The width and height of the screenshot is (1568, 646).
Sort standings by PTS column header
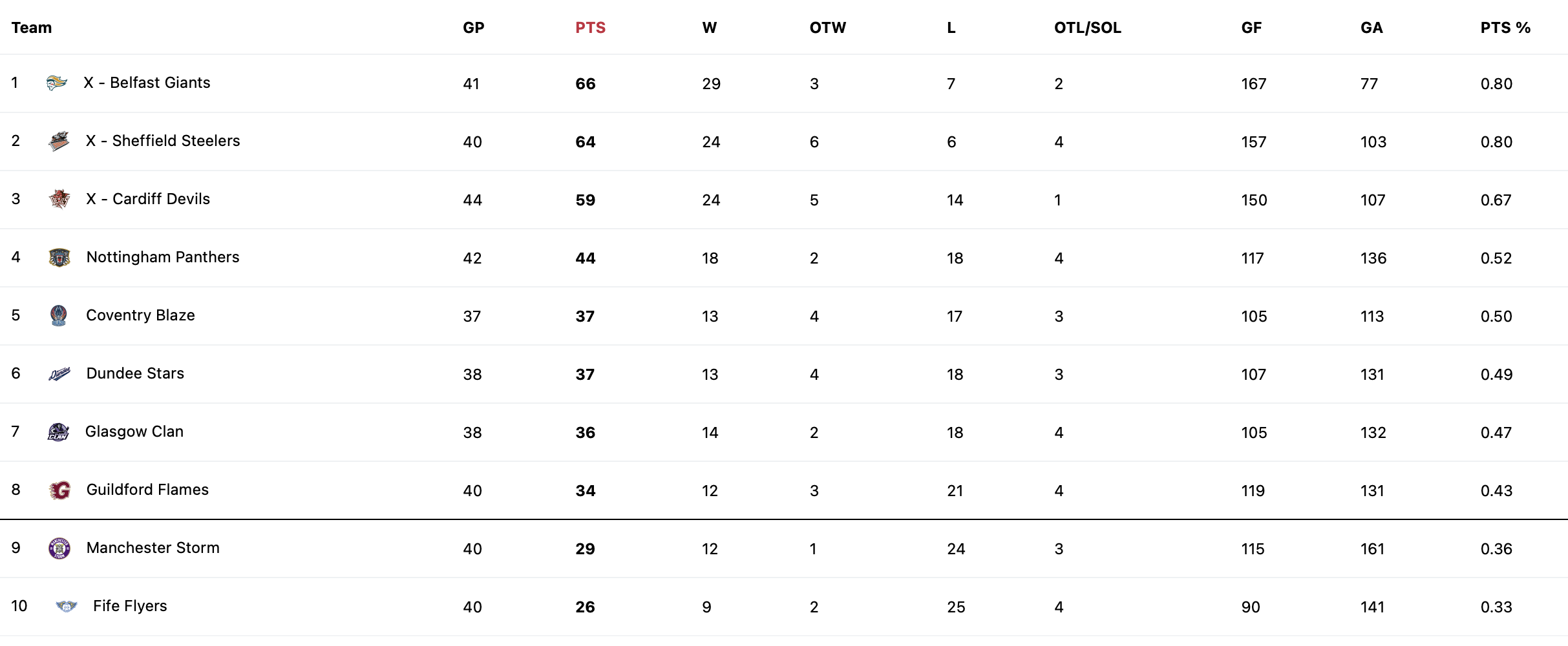[591, 28]
